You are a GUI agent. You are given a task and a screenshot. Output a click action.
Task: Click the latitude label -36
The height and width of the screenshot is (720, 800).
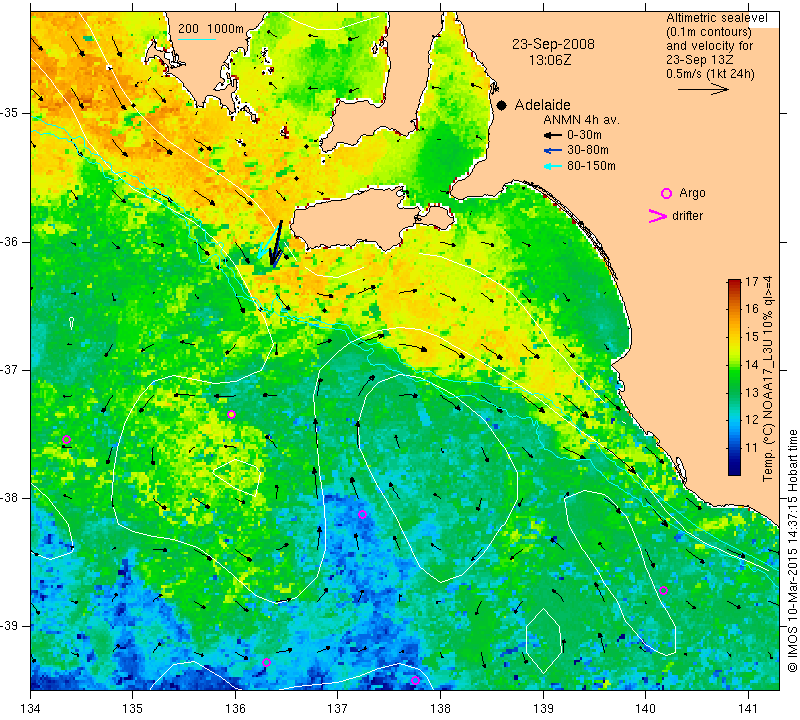point(10,241)
